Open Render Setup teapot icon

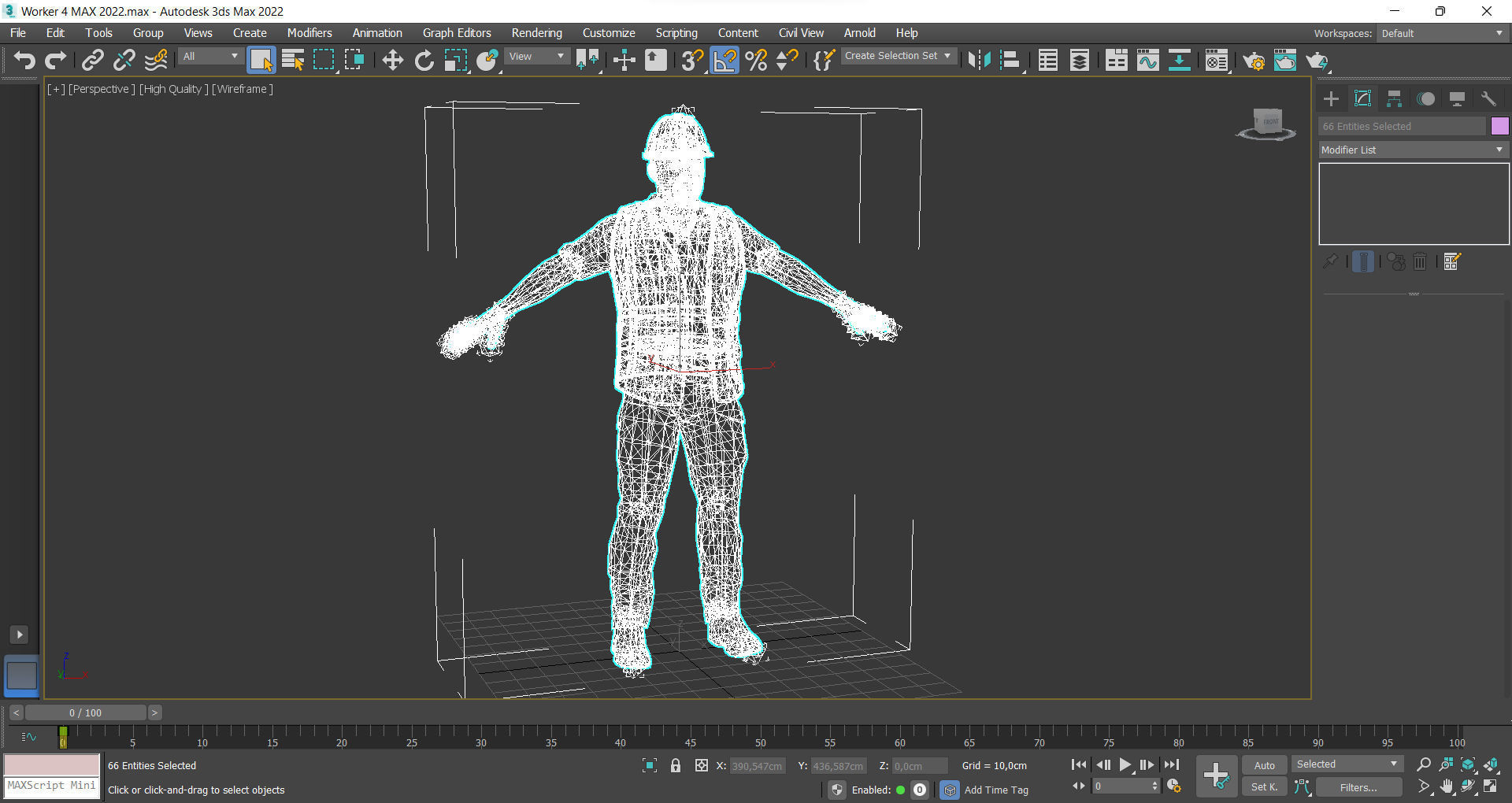[1254, 60]
